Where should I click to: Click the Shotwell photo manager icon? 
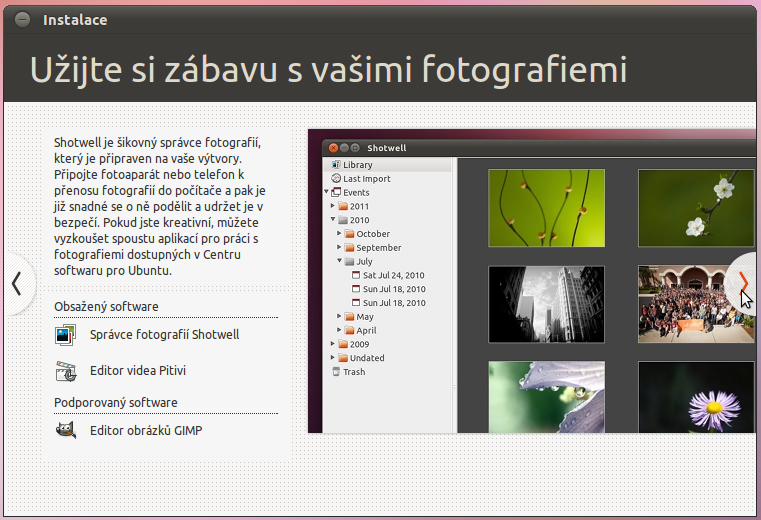(66, 335)
